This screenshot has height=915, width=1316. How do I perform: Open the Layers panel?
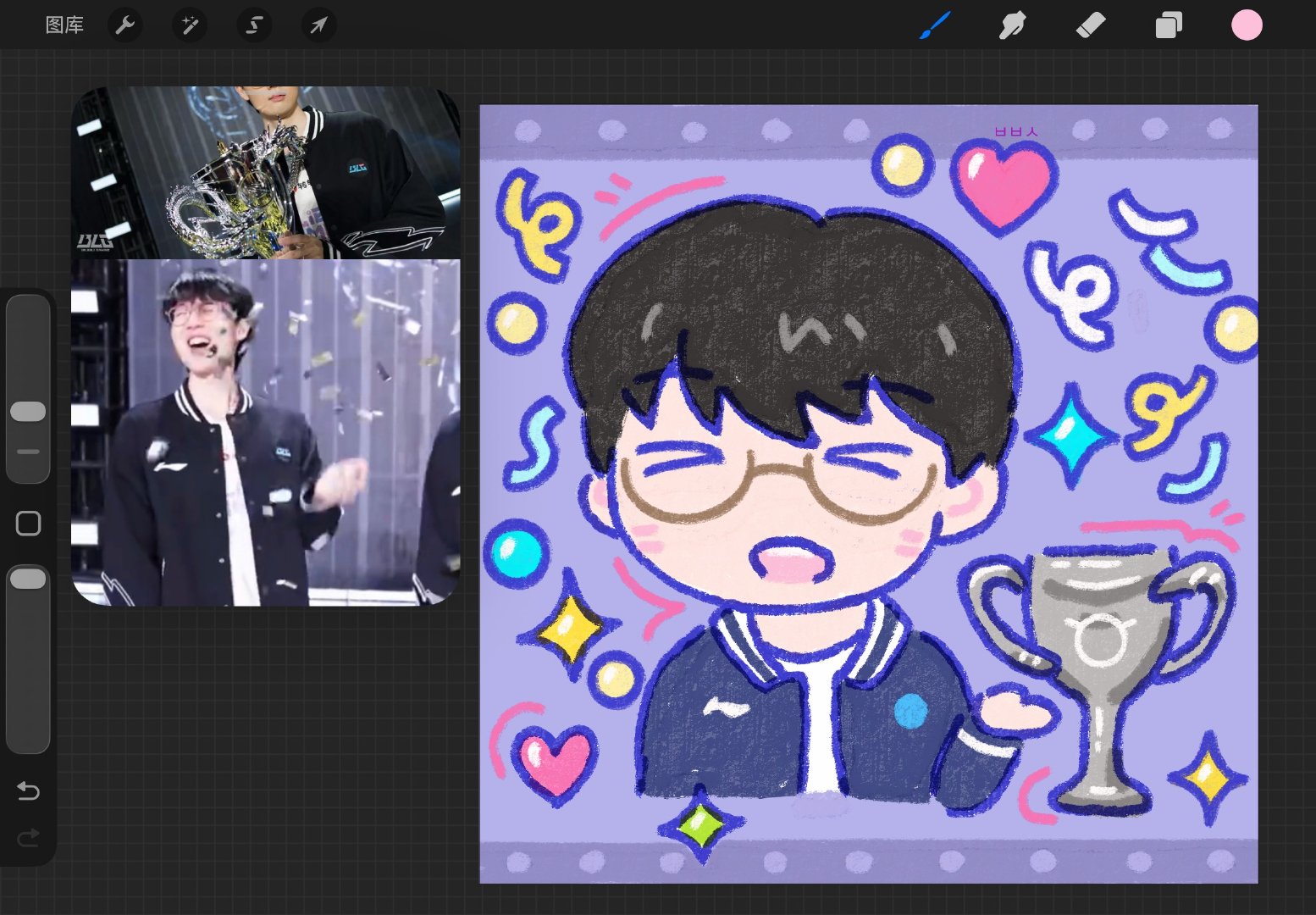[x=1169, y=25]
